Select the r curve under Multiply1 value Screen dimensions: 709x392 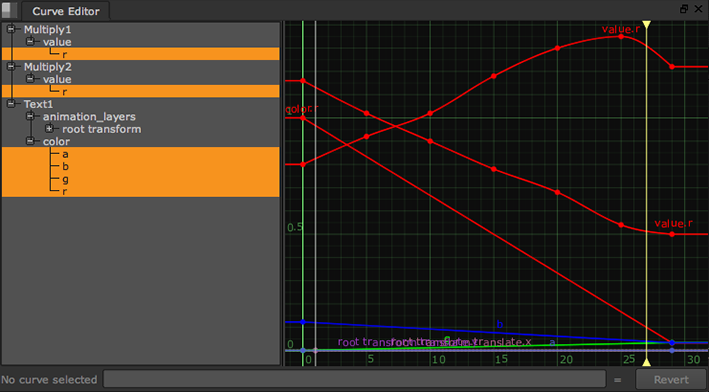pyautogui.click(x=141, y=54)
